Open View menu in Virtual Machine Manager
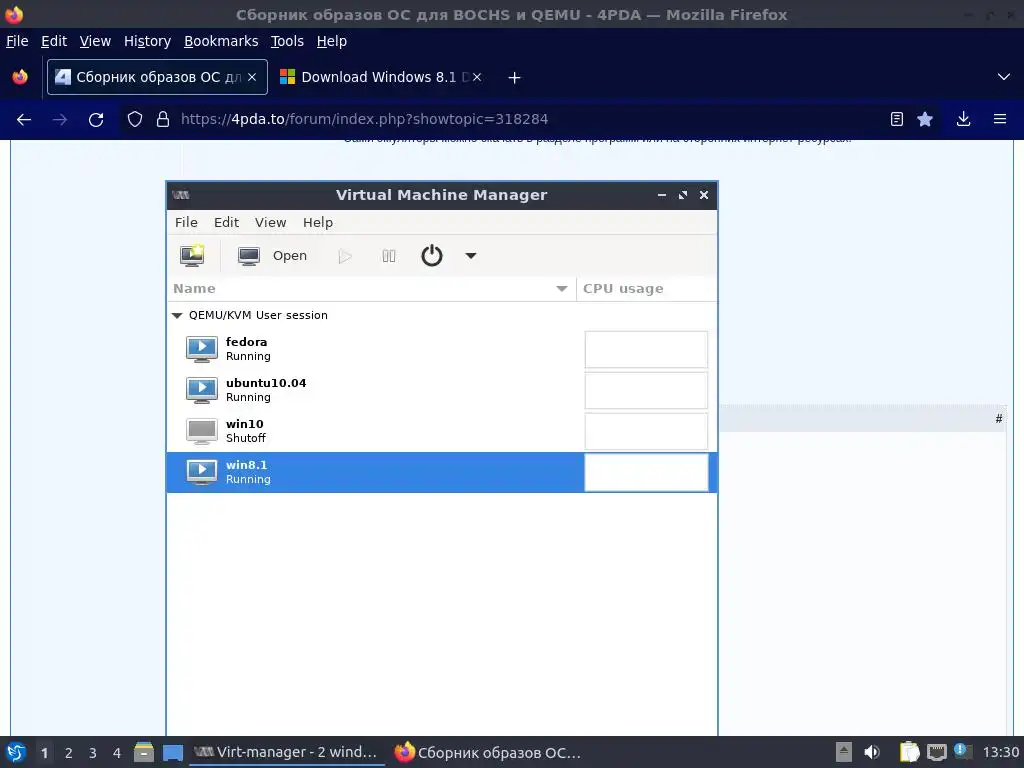Viewport: 1024px width, 768px height. (270, 222)
